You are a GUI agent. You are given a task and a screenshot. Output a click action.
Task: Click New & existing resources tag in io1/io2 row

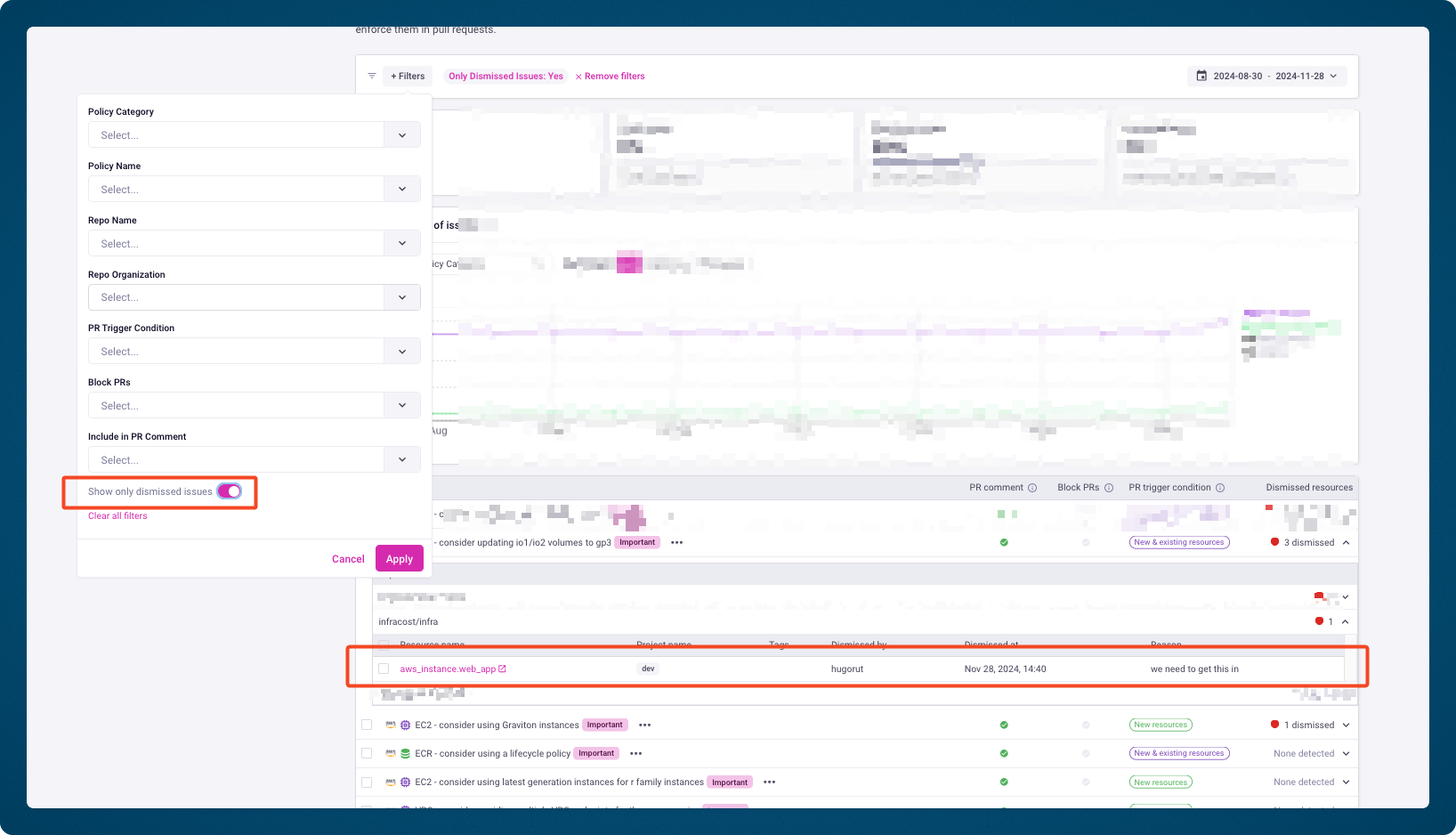pos(1179,542)
